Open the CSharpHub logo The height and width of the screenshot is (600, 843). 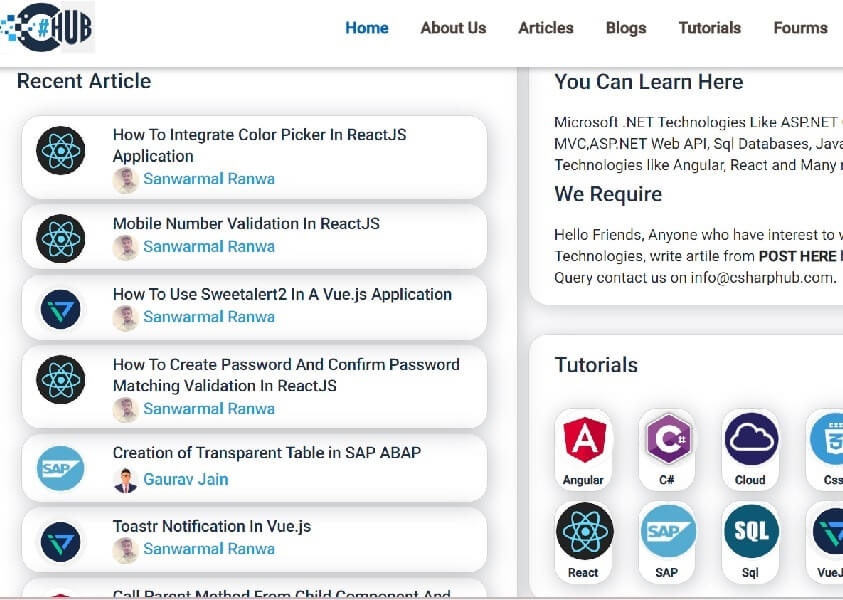click(45, 28)
